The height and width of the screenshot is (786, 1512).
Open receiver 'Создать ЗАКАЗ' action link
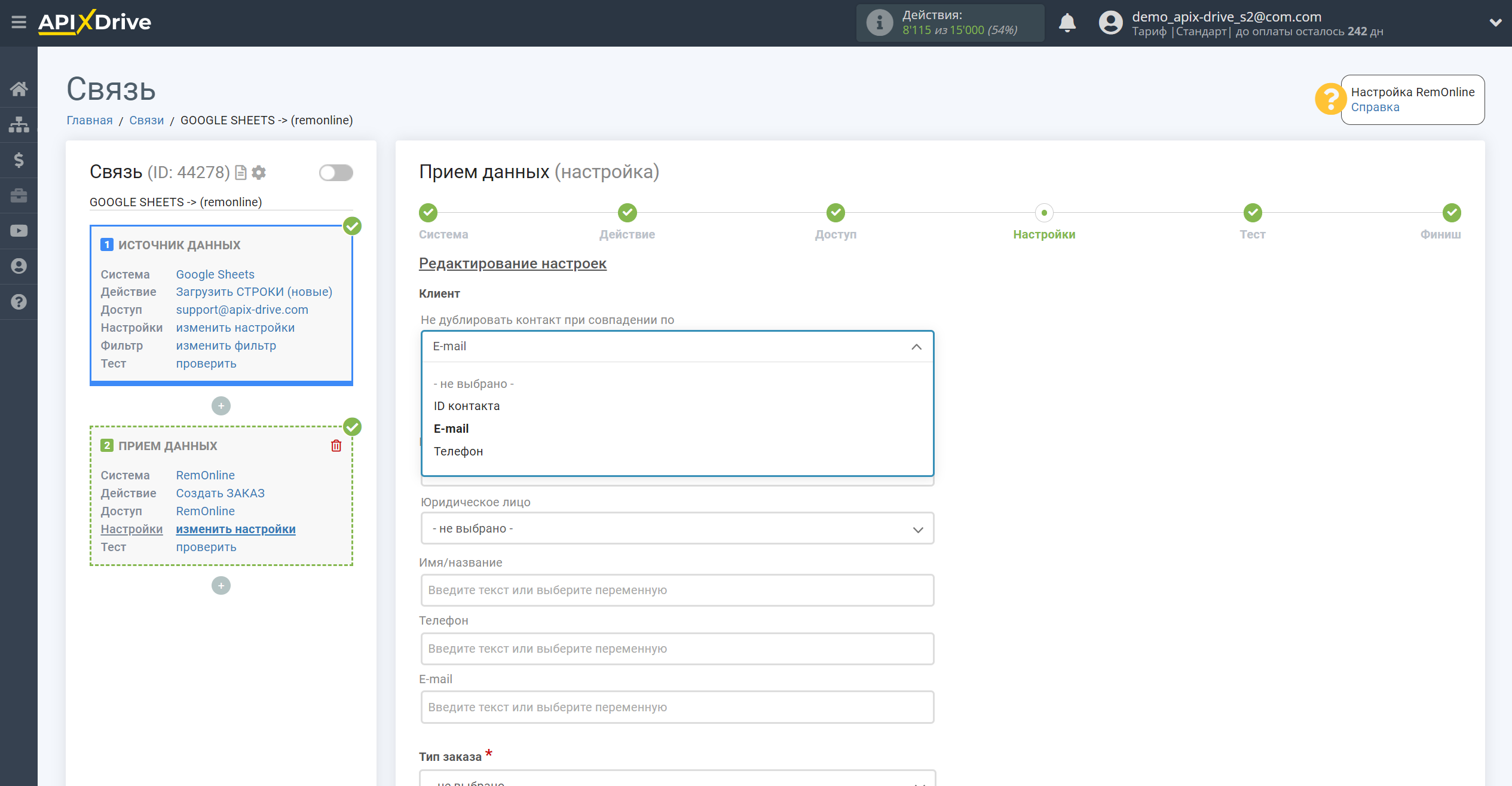220,493
